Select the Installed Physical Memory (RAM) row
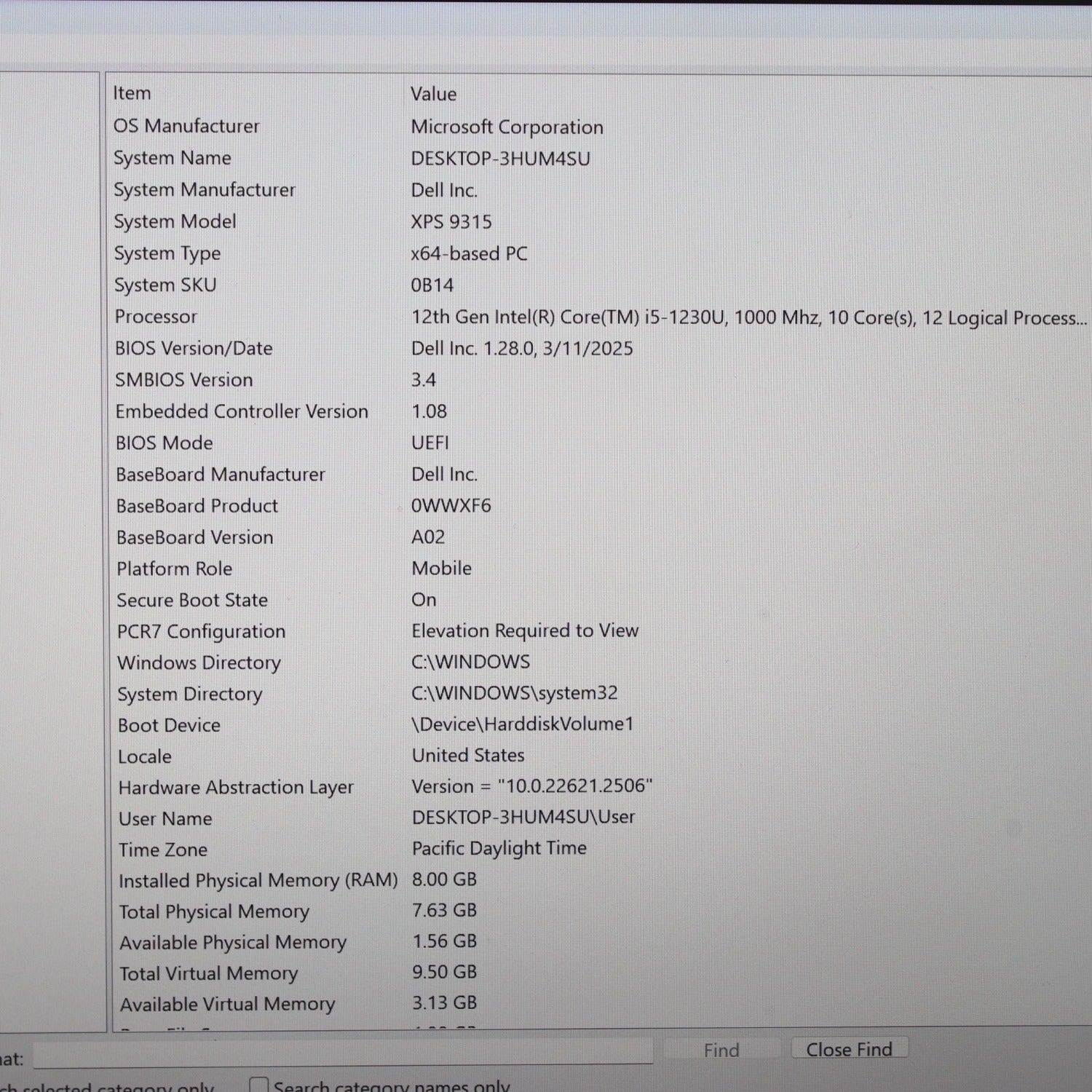The image size is (1092, 1092). pyautogui.click(x=601, y=880)
